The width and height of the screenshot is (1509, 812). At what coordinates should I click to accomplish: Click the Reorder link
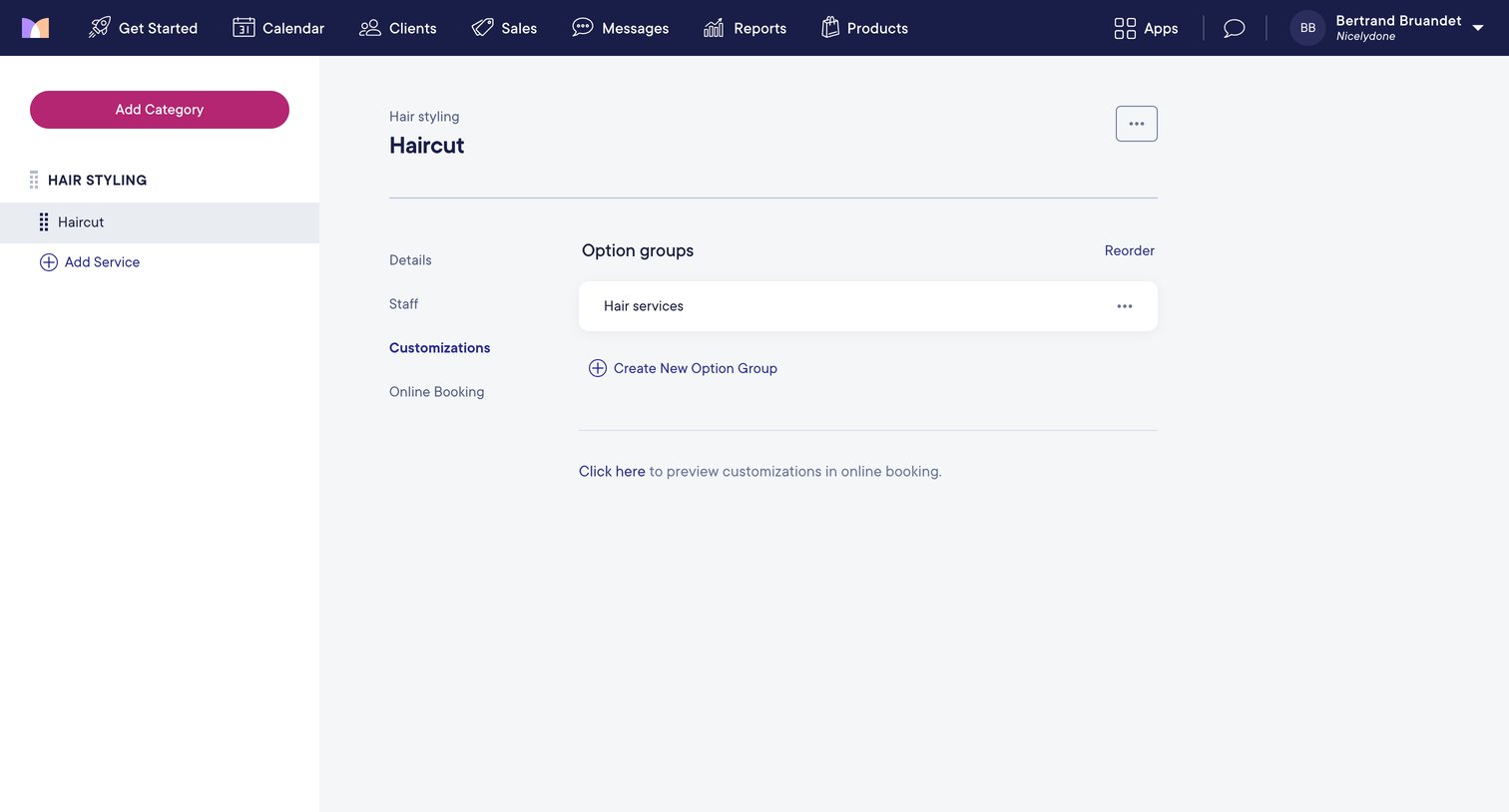coord(1130,250)
